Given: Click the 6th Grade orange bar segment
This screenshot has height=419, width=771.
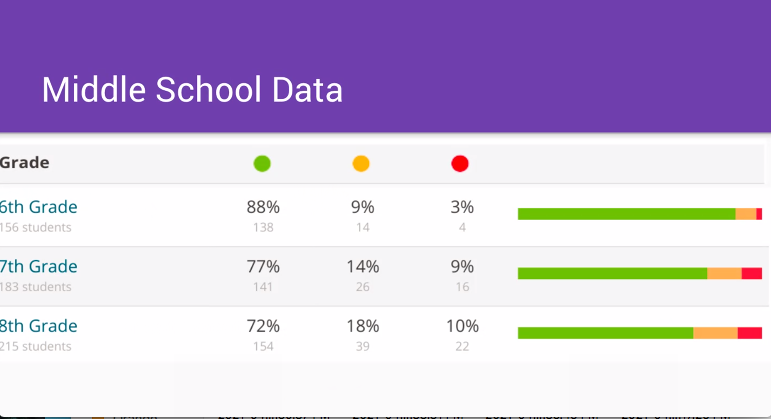Looking at the screenshot, I should tap(745, 214).
